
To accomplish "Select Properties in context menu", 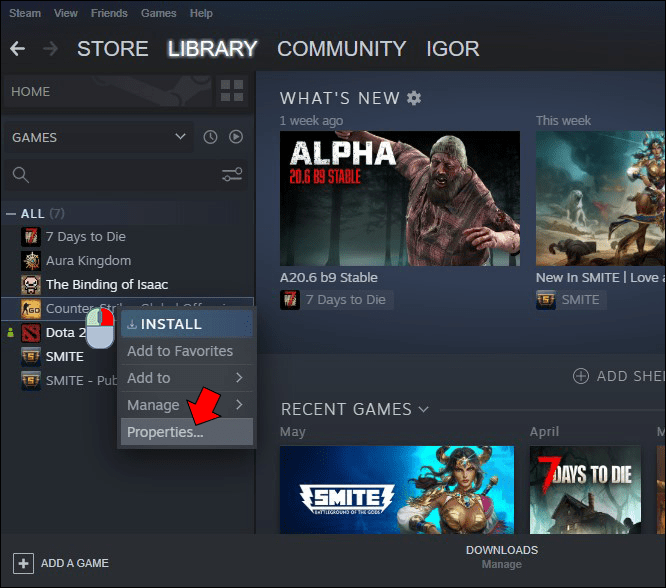I will (187, 432).
